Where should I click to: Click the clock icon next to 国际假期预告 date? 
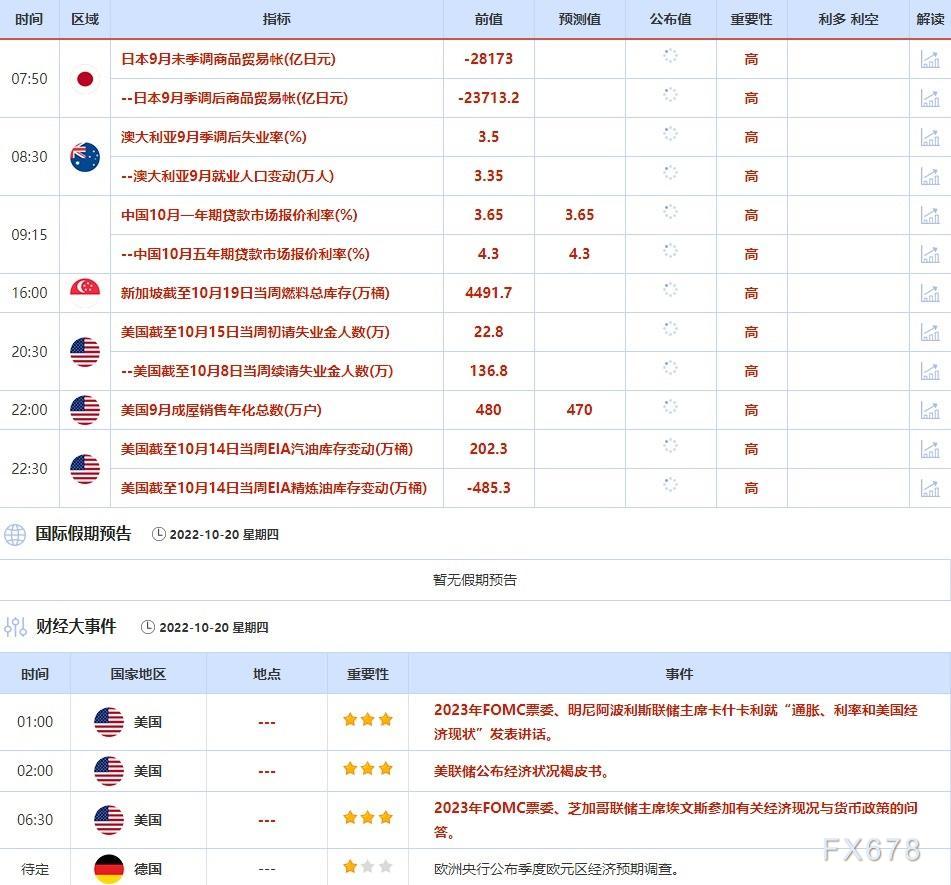[x=158, y=534]
